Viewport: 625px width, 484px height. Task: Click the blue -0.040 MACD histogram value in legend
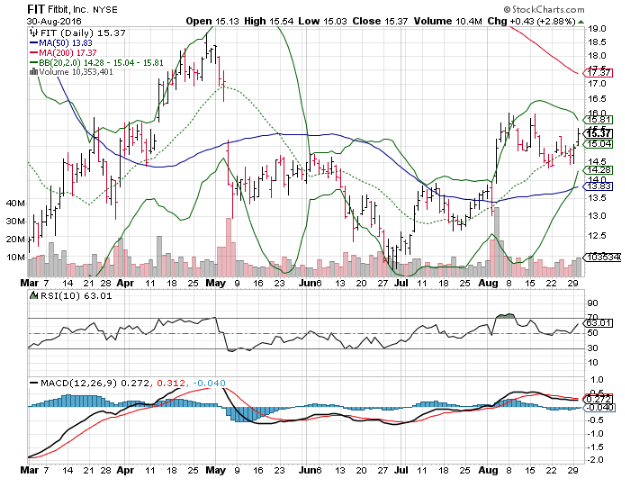[x=209, y=383]
